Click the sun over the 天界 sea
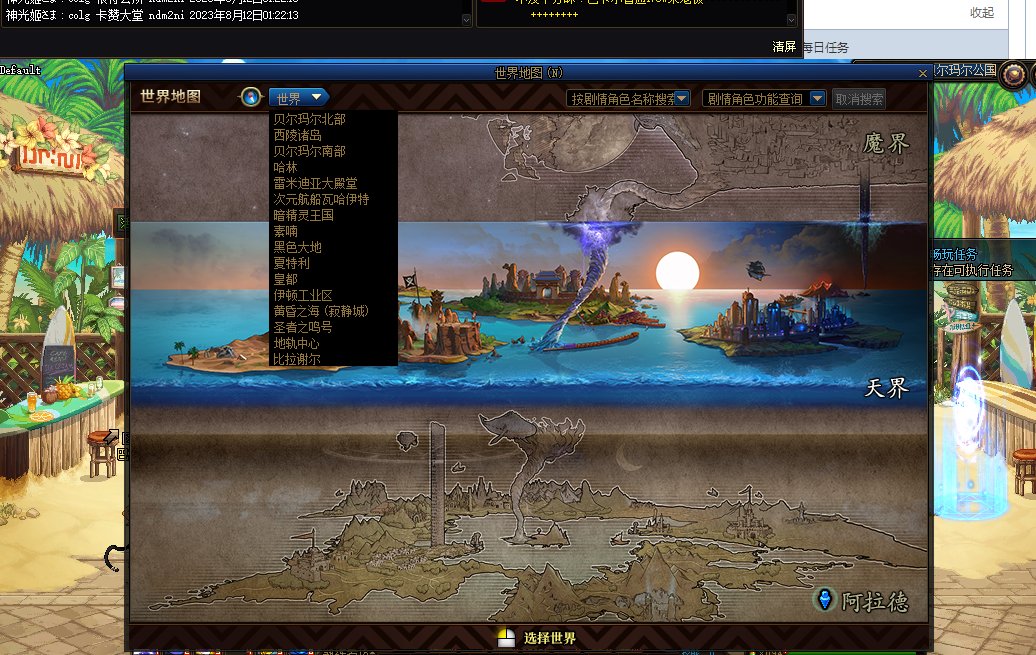Image resolution: width=1036 pixels, height=655 pixels. (677, 272)
